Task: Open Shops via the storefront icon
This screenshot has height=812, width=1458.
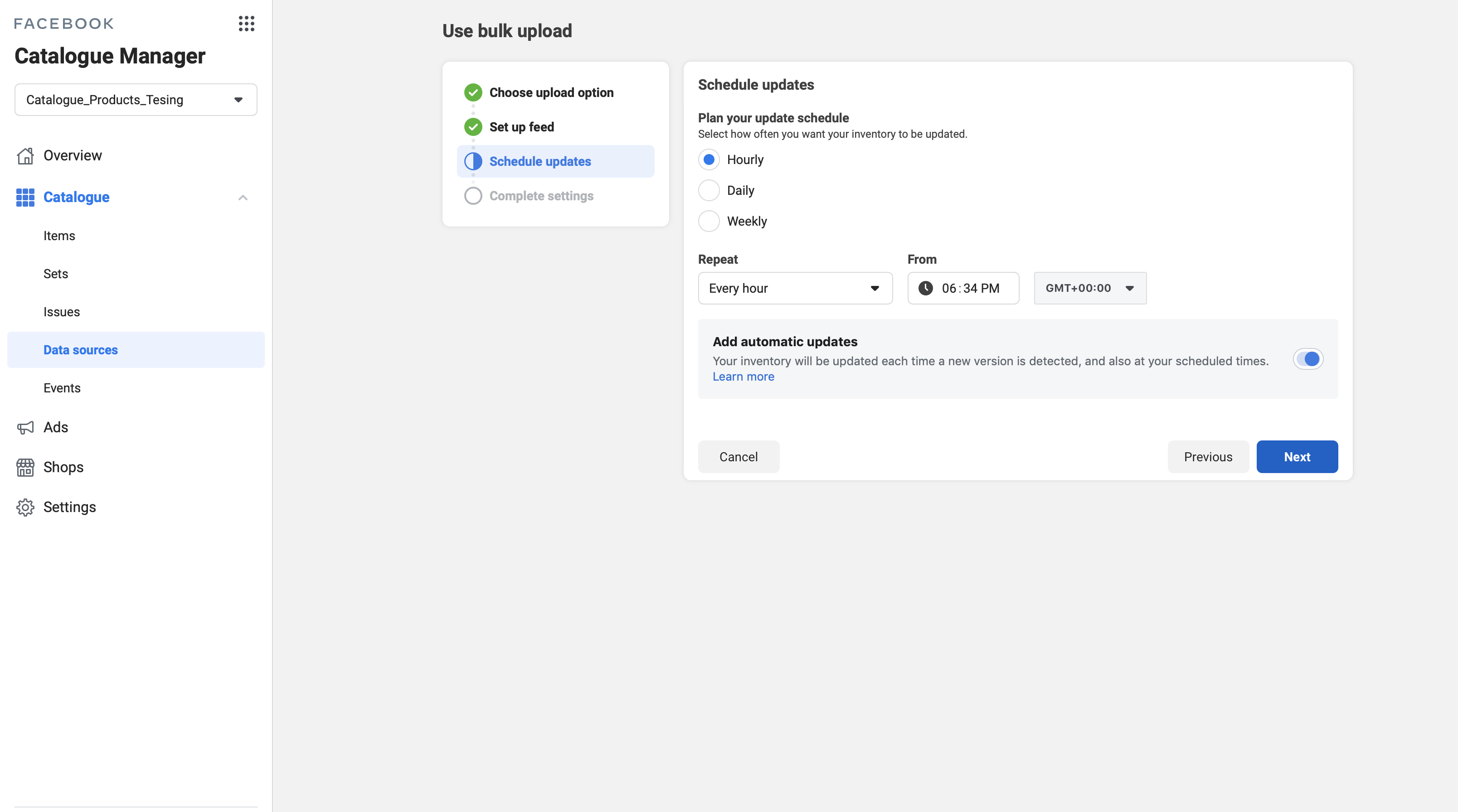Action: 25,467
